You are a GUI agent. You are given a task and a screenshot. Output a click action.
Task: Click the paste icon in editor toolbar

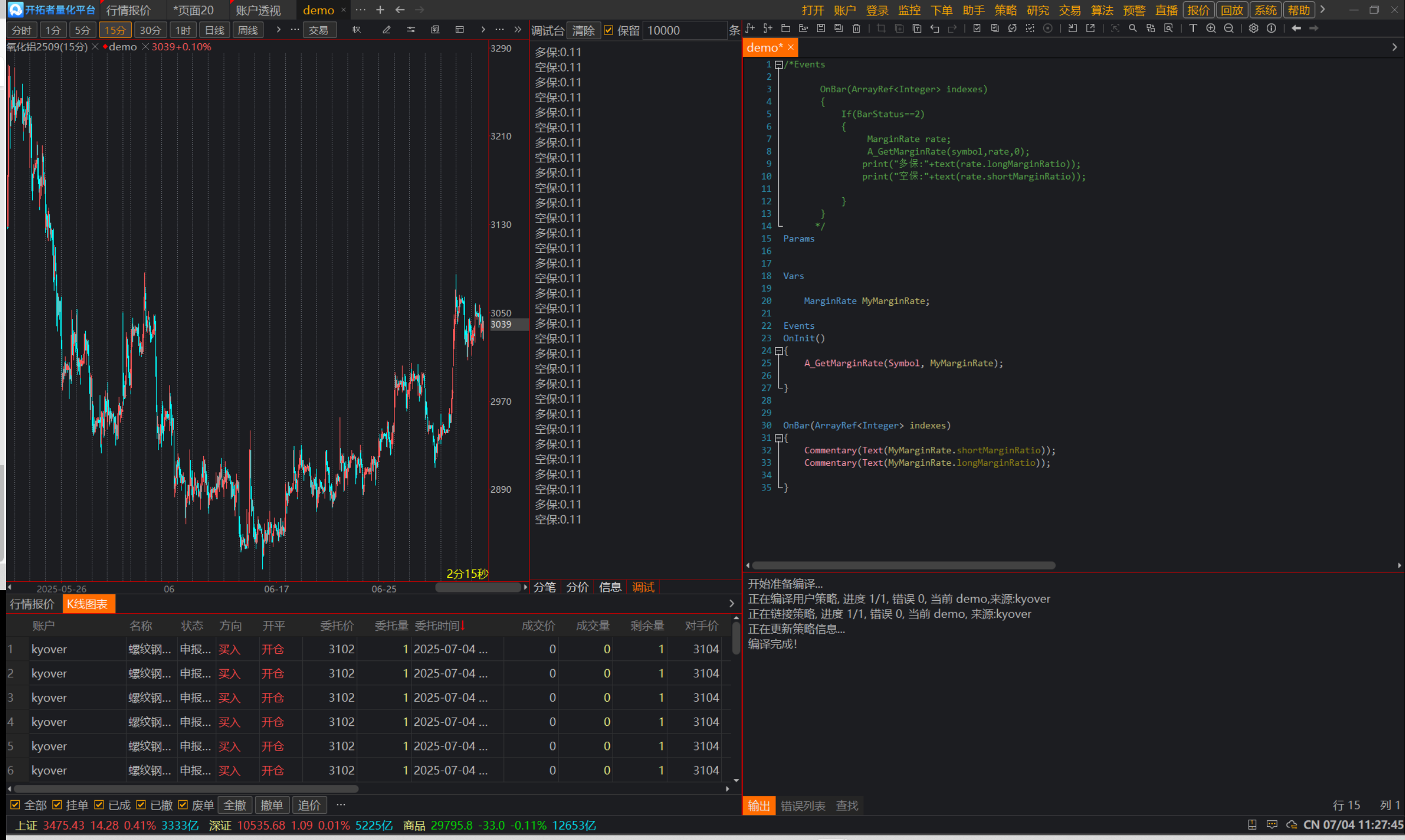pyautogui.click(x=917, y=28)
